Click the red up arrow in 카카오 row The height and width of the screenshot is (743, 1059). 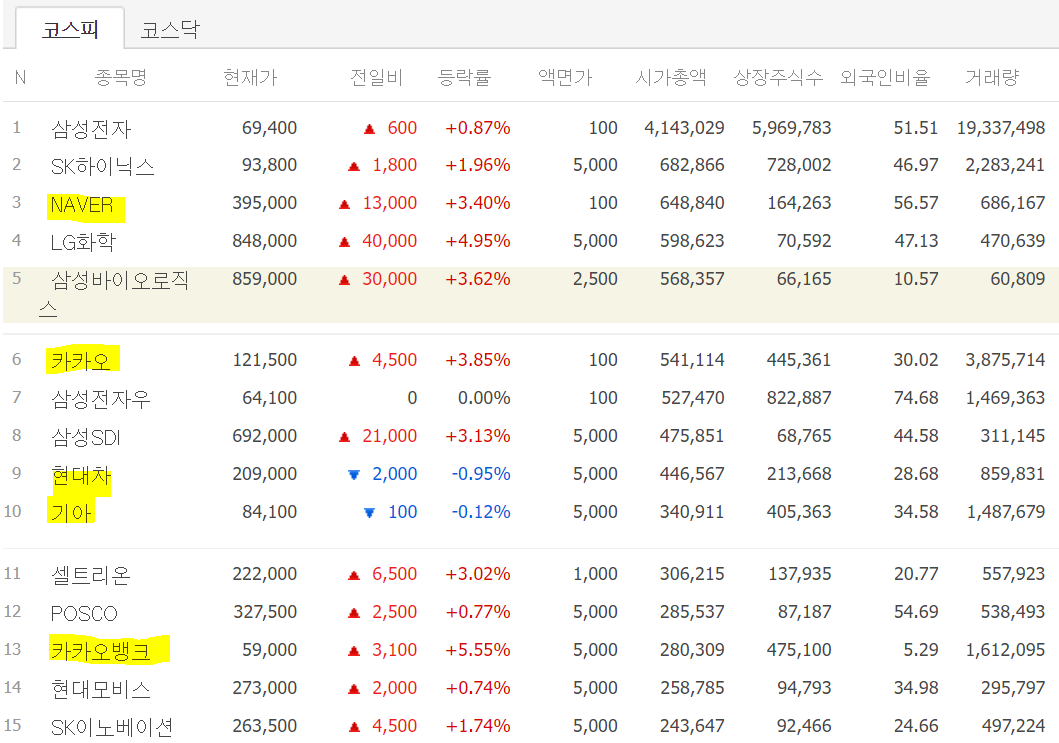point(355,361)
